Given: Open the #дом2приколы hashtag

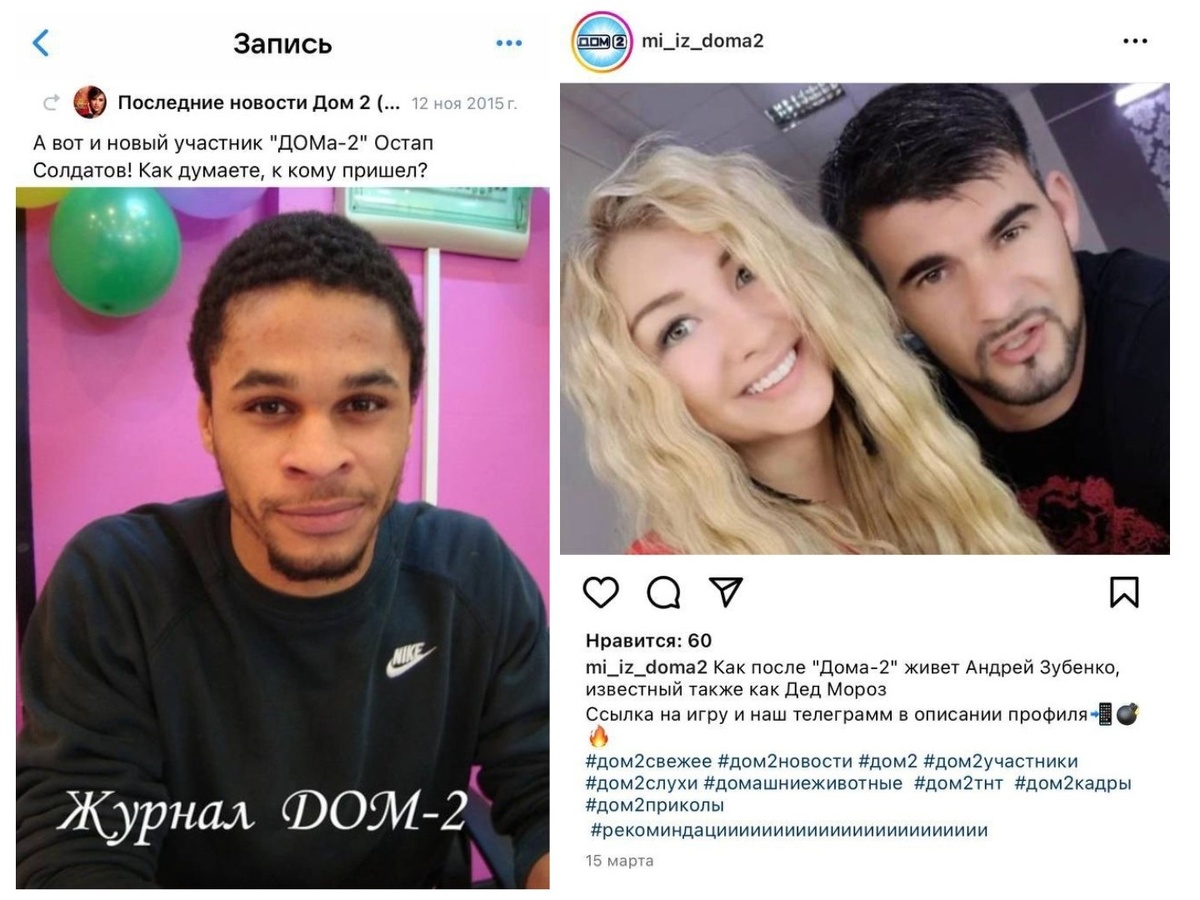Looking at the screenshot, I should click(655, 805).
